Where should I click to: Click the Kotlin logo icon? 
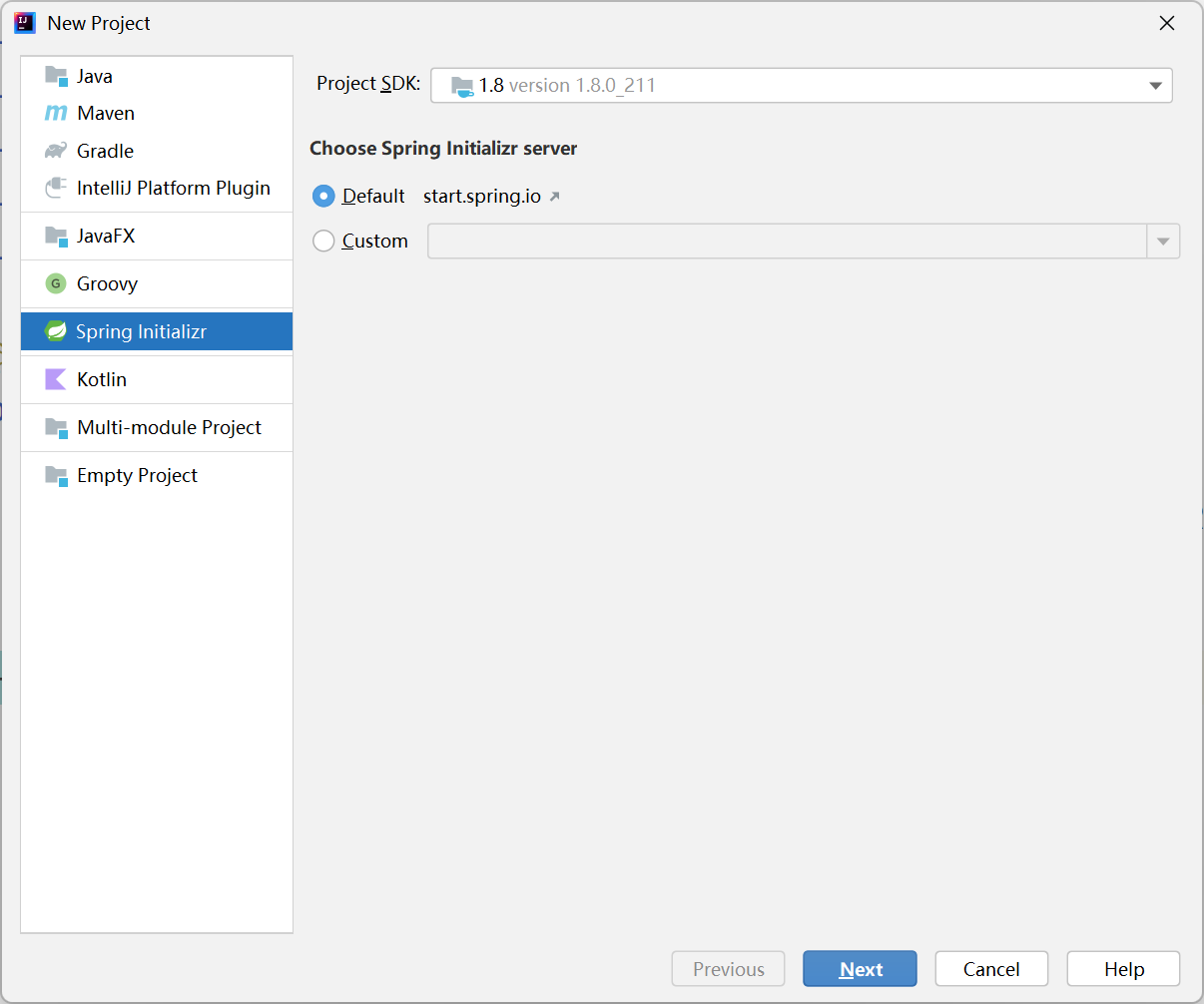(x=56, y=379)
